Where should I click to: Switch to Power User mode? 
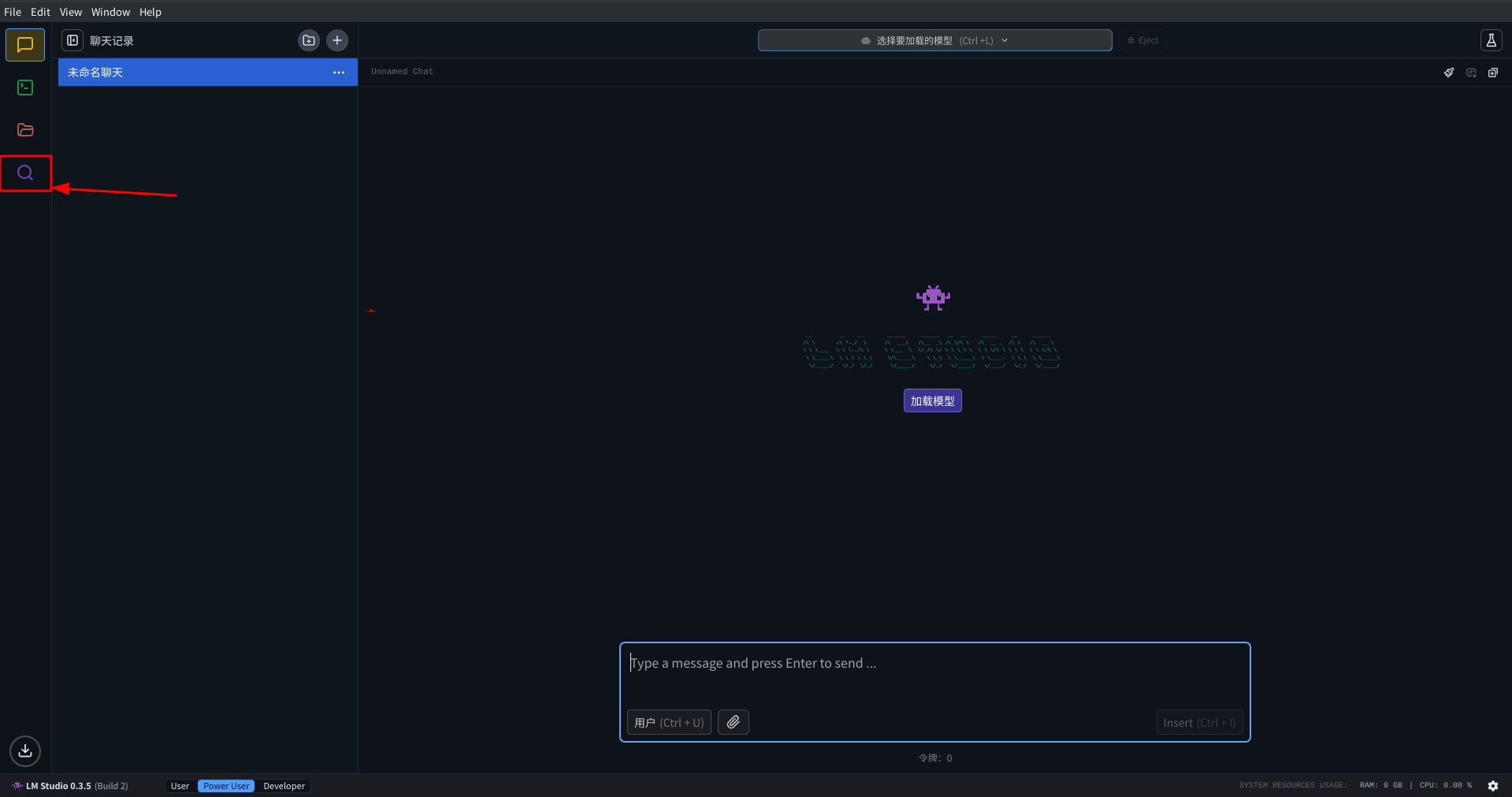click(226, 786)
